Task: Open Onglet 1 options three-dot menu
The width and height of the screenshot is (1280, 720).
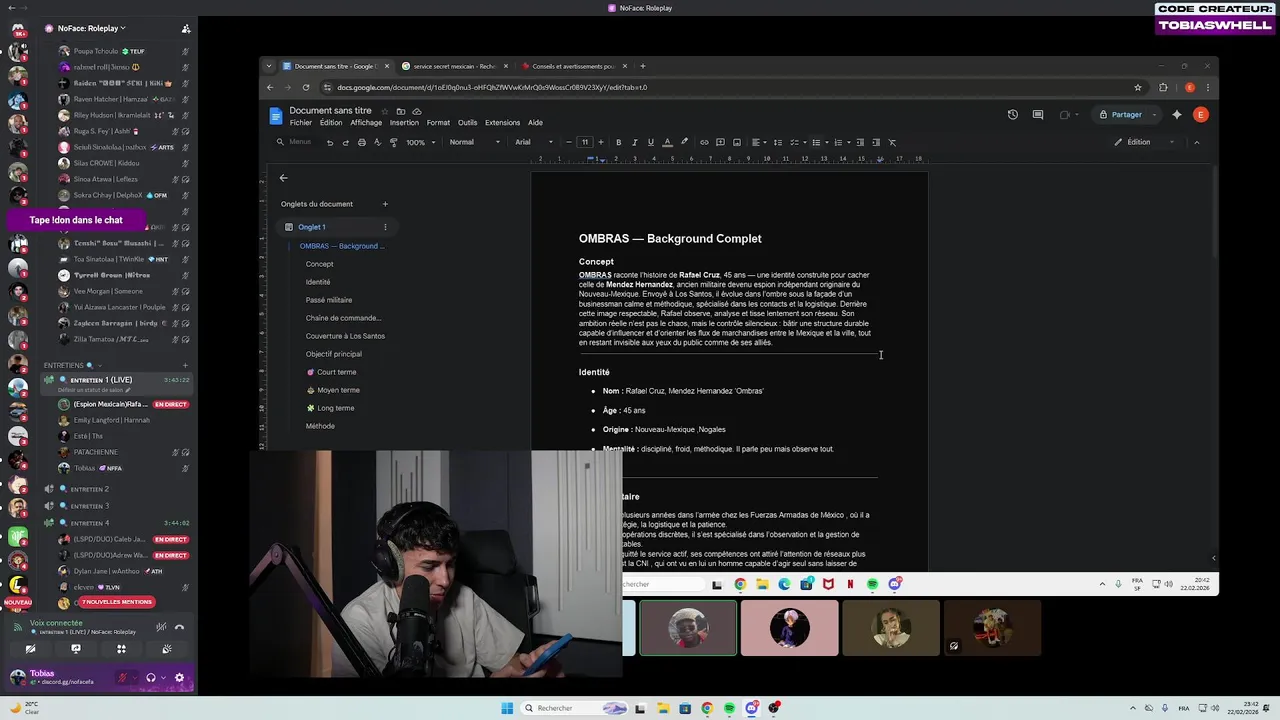Action: [x=385, y=227]
